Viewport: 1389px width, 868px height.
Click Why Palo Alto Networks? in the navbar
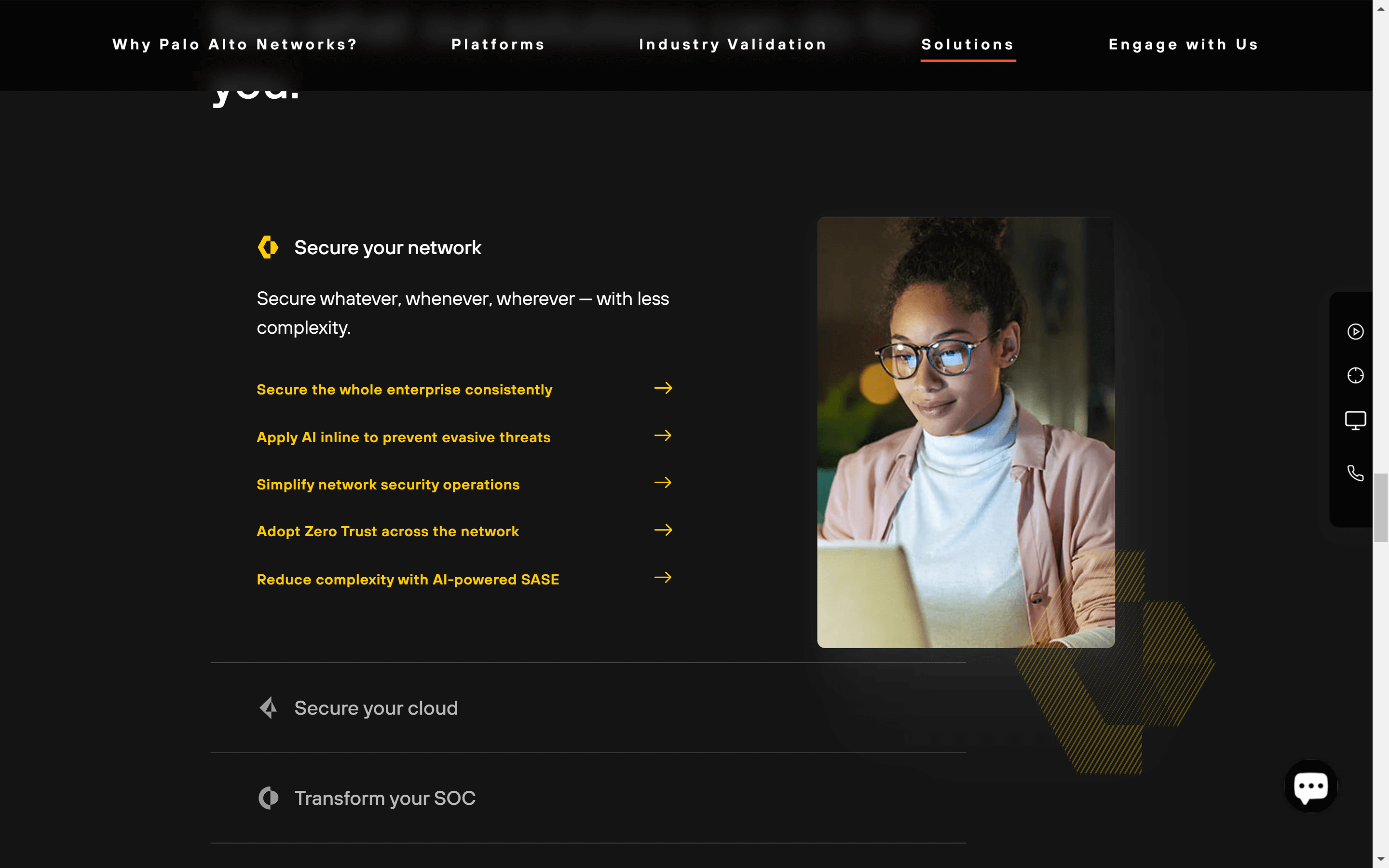click(234, 44)
